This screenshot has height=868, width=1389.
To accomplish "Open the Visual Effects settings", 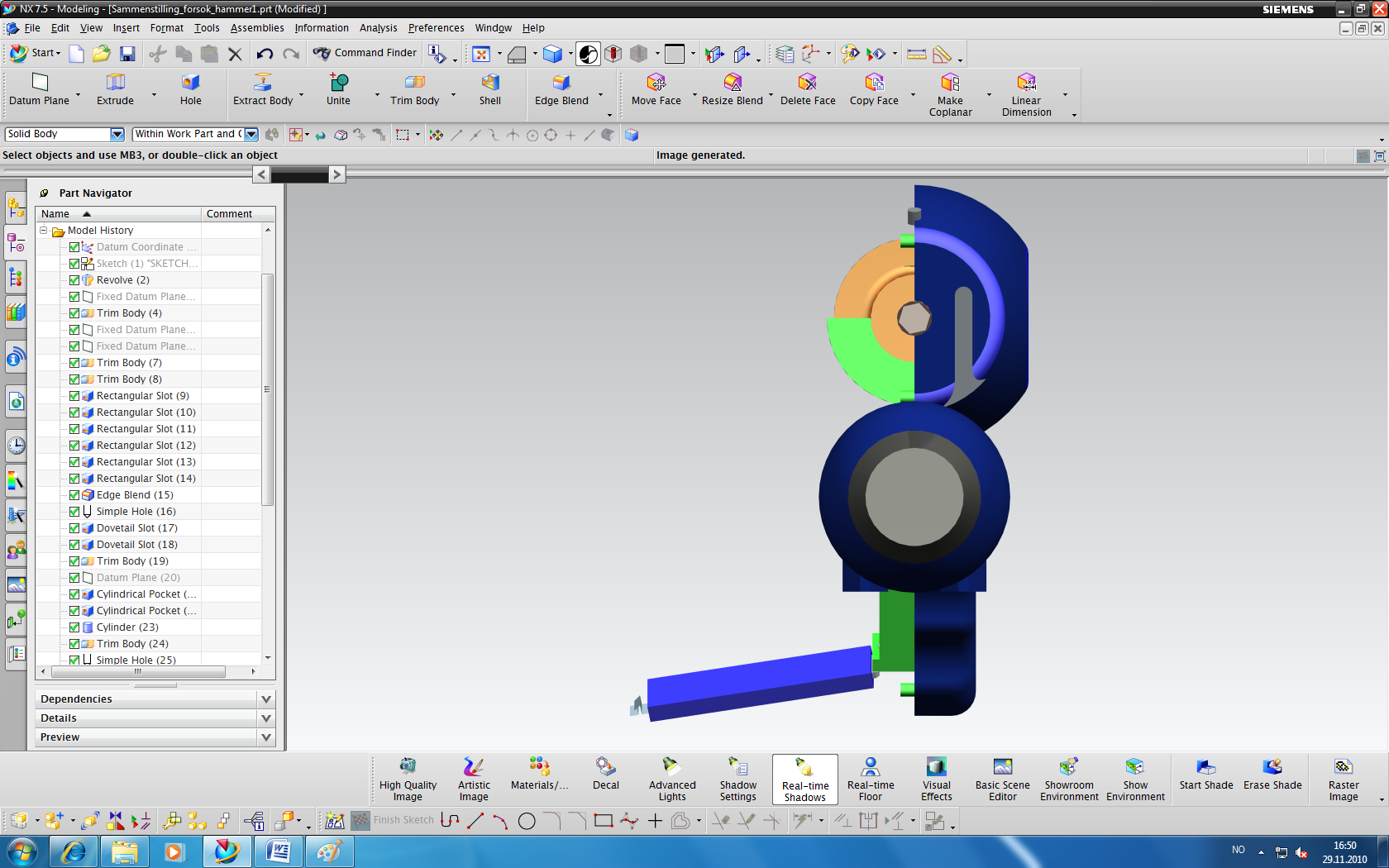I will tap(936, 778).
